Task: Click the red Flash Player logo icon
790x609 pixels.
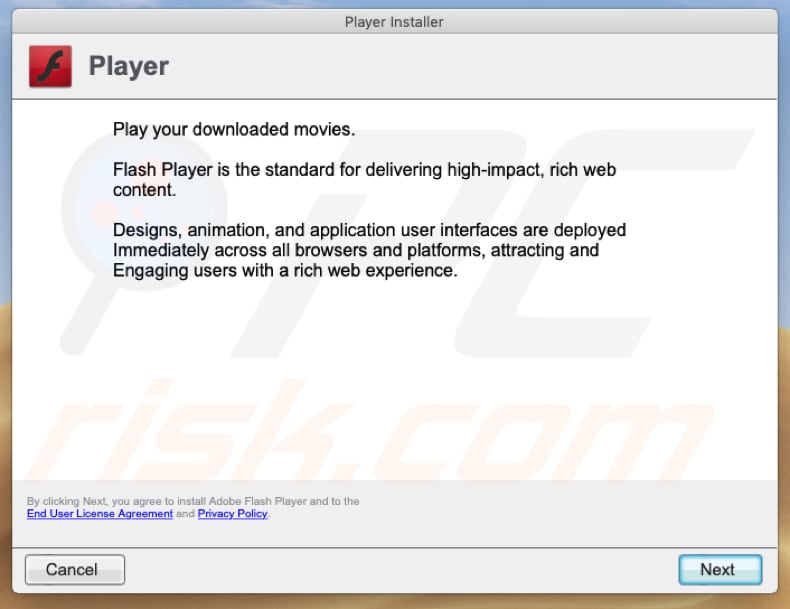Action: 50,66
